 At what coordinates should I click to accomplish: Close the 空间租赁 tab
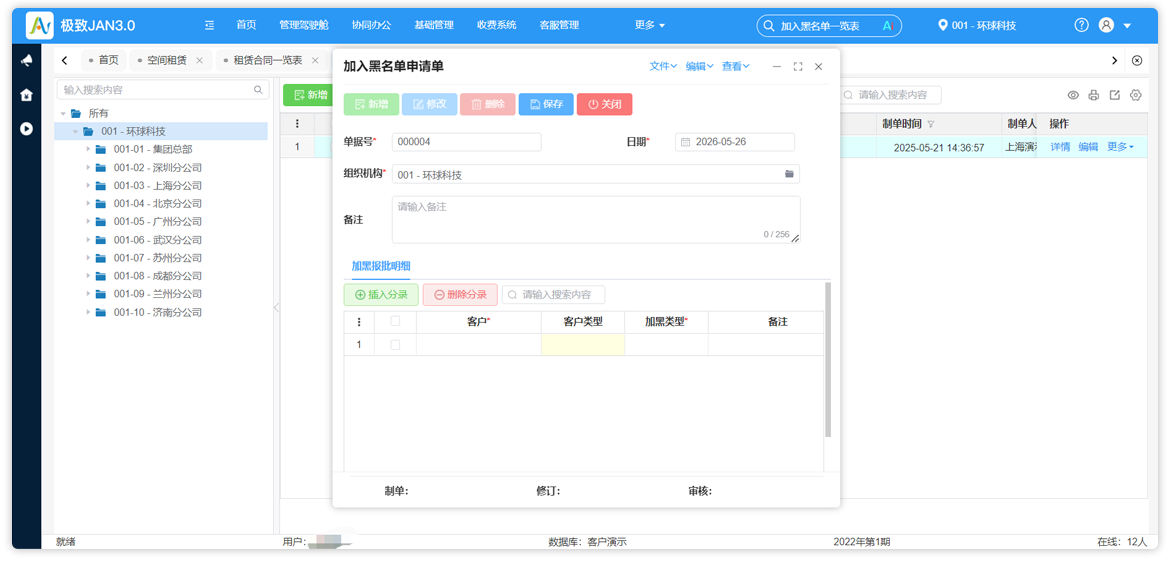pos(199,60)
